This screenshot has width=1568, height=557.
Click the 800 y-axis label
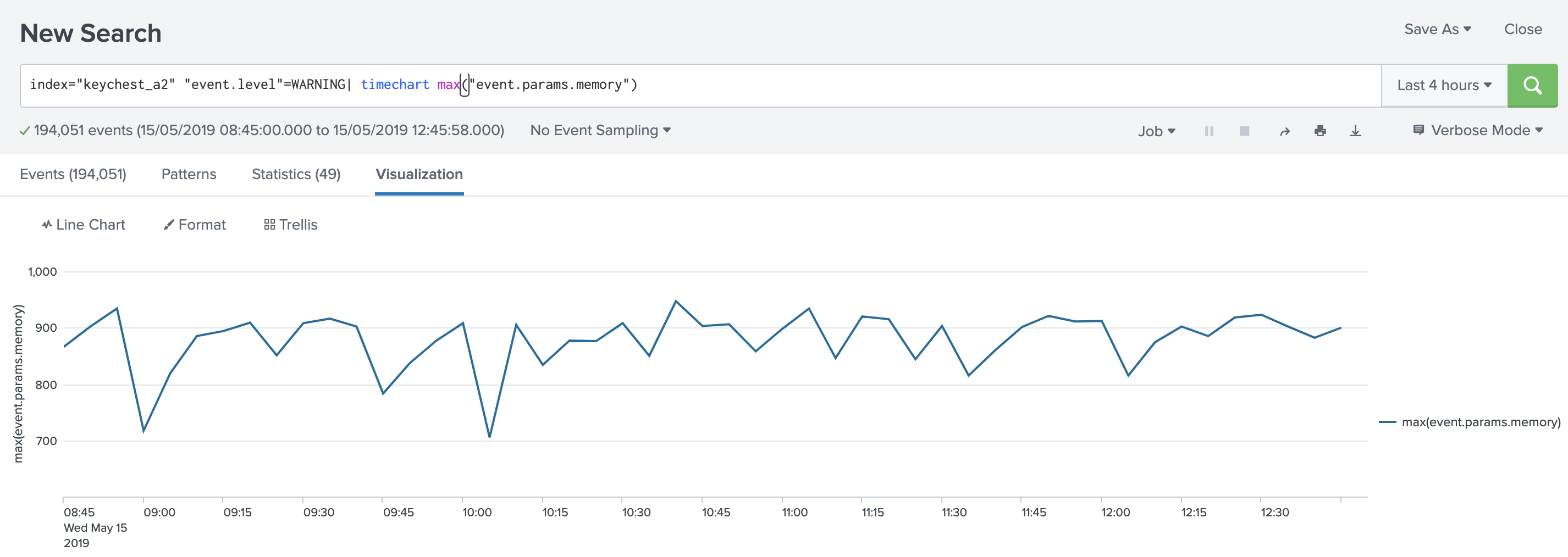point(46,385)
